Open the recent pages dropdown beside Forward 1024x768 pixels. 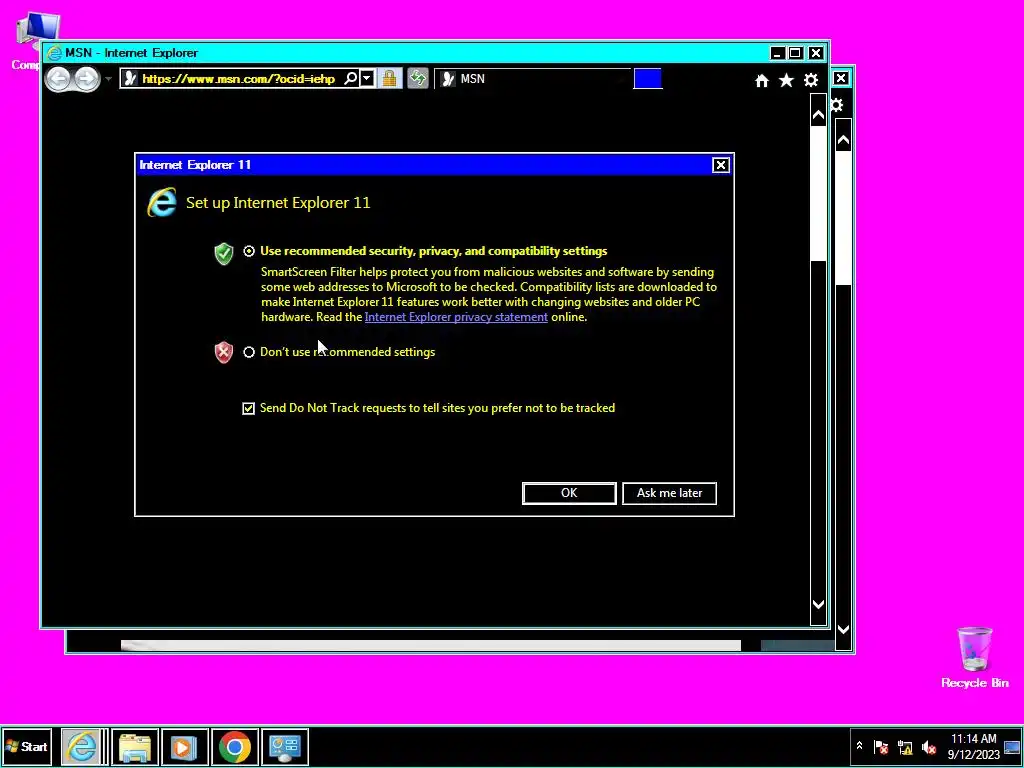108,79
